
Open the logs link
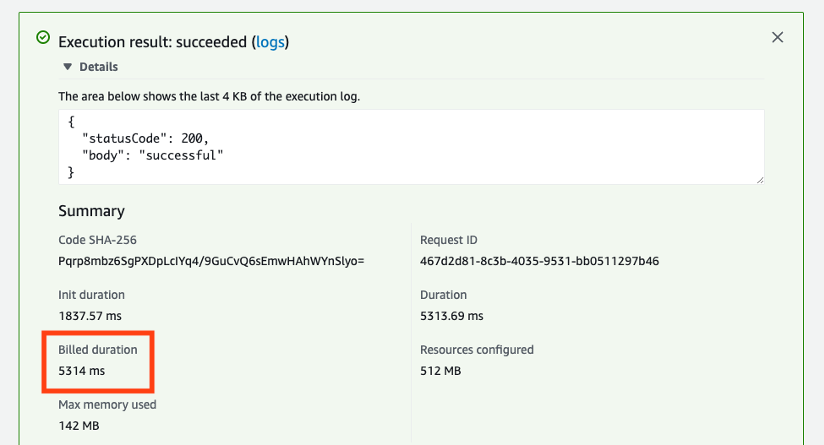coord(270,42)
